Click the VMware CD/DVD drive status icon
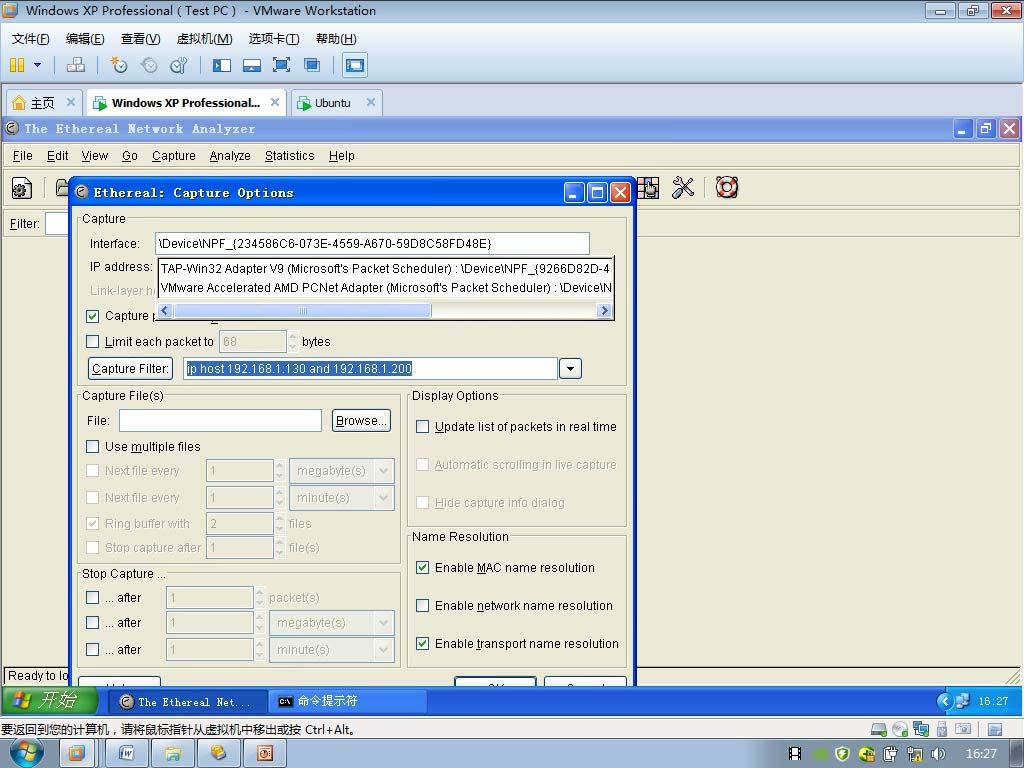 (x=900, y=729)
